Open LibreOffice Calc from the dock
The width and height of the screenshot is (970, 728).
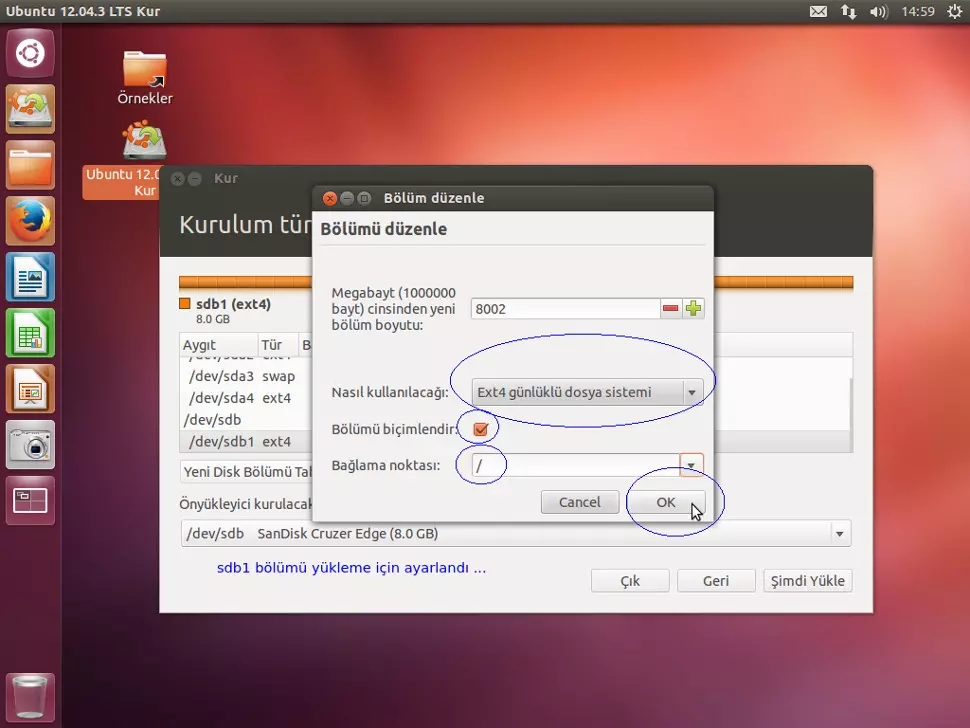(x=30, y=333)
